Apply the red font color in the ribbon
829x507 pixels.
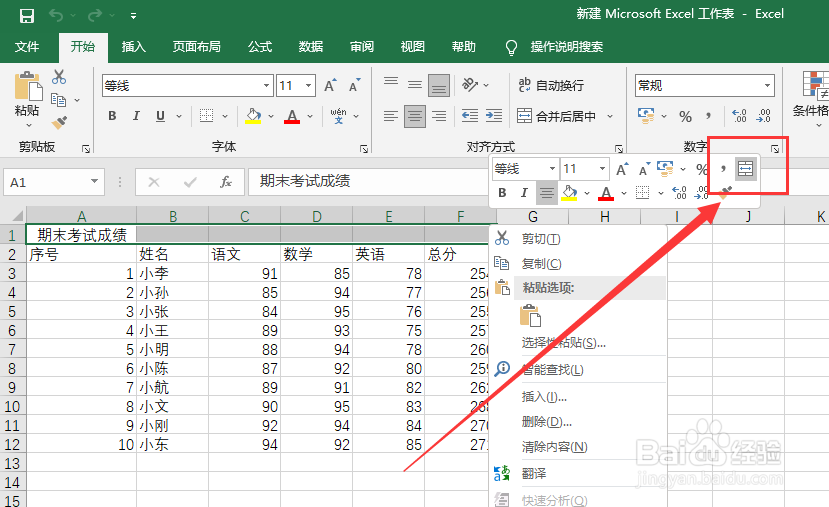pos(292,116)
